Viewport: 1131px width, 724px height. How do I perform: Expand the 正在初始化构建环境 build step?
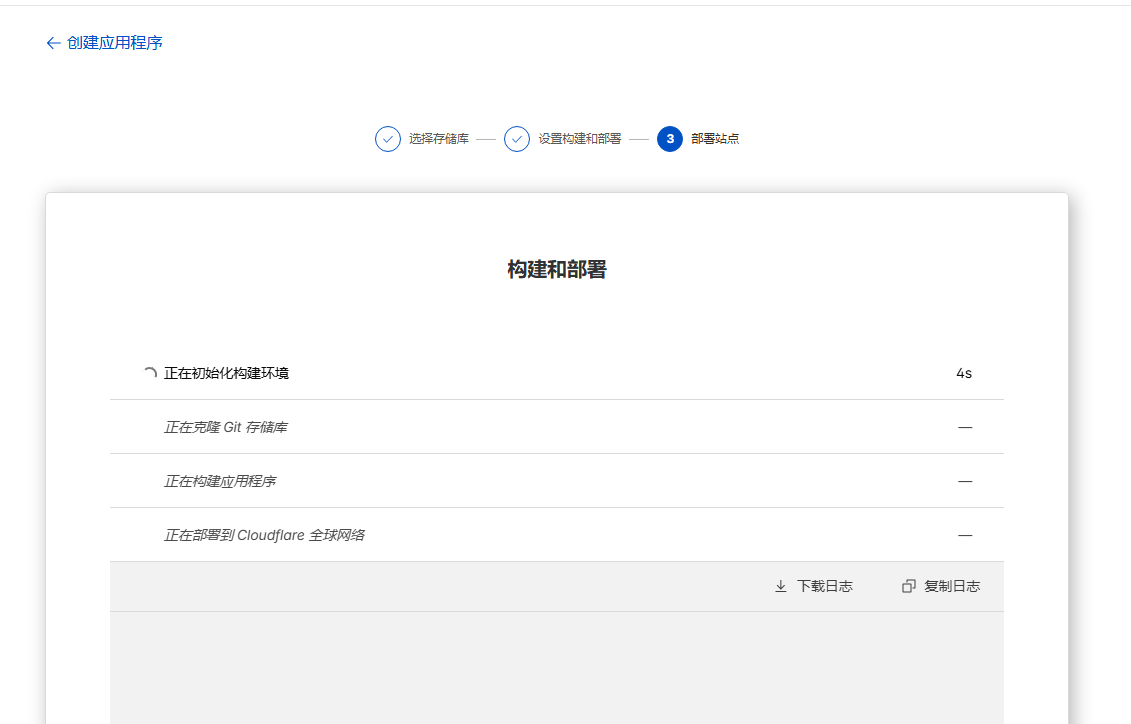[x=227, y=373]
